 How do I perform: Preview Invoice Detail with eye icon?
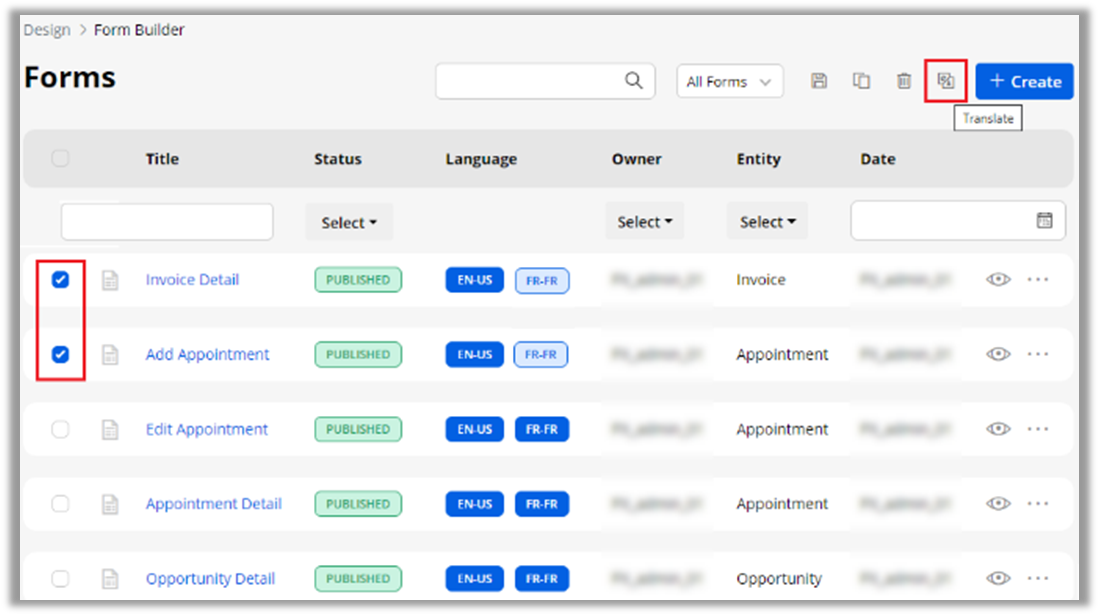coord(998,280)
